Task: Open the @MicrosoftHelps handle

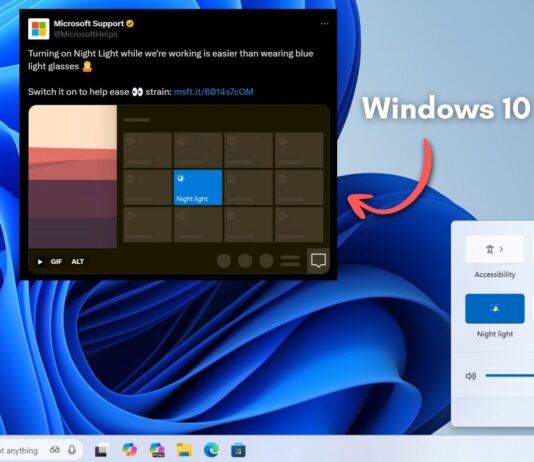Action: tap(85, 34)
